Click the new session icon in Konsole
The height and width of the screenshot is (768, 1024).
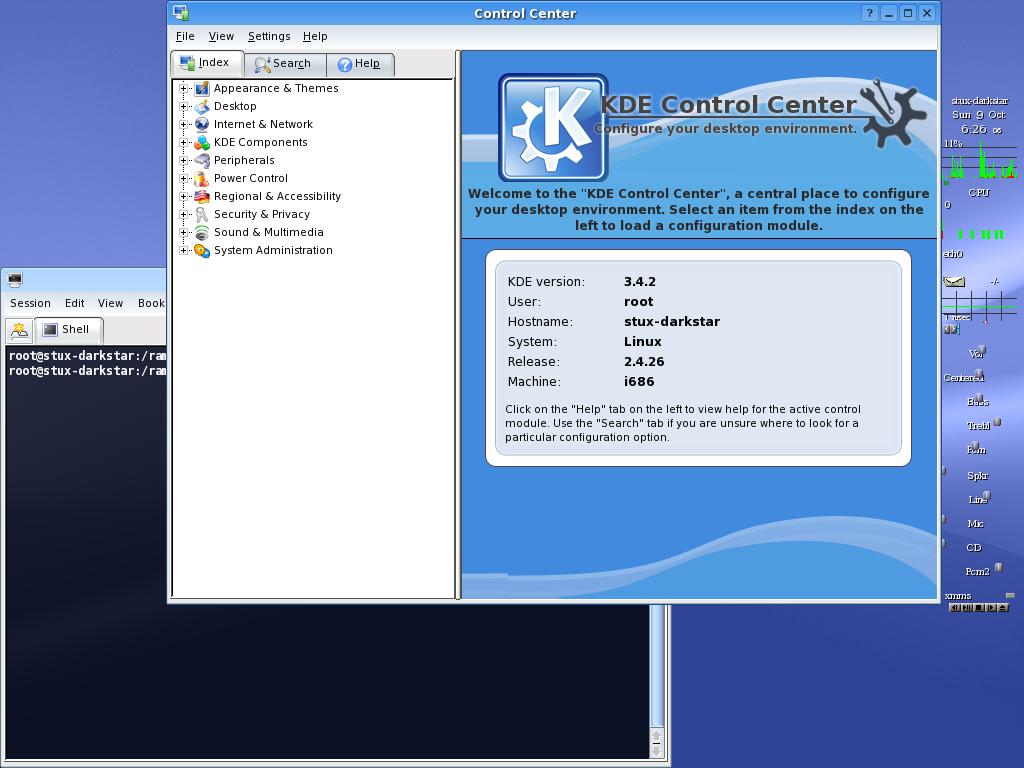tap(19, 330)
